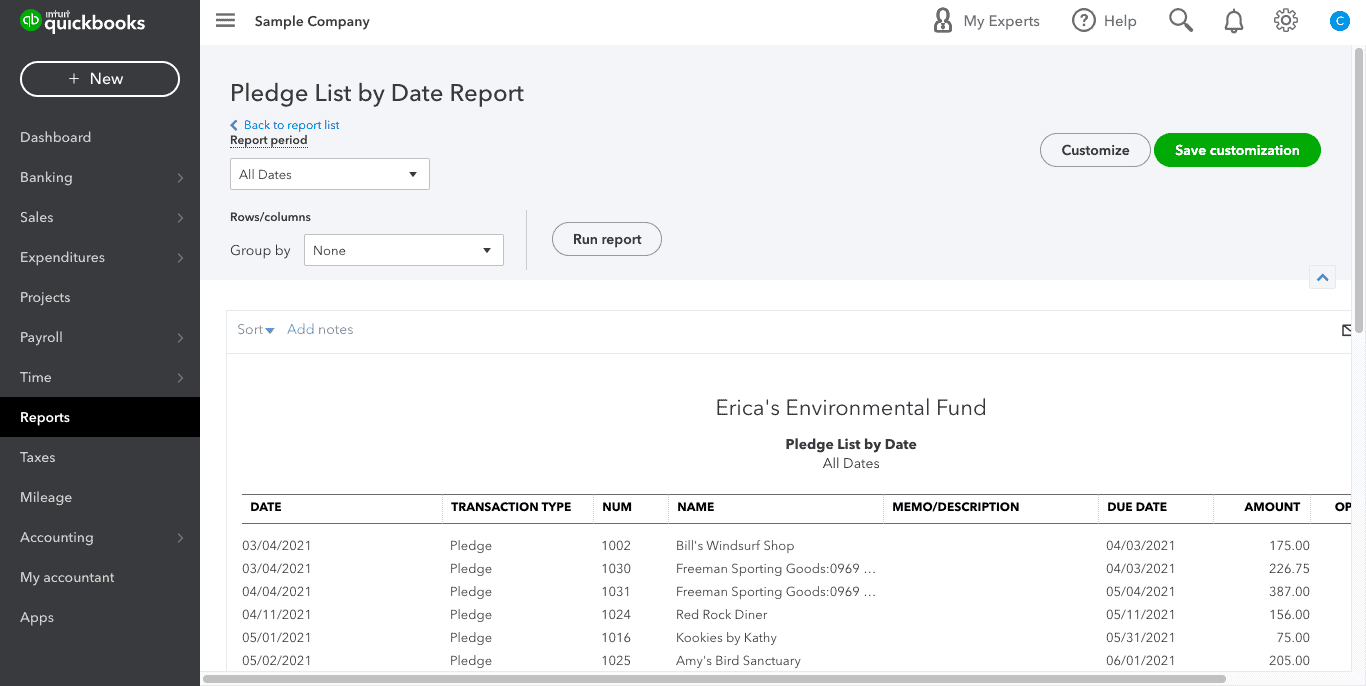Expand the Payroll menu arrow
The image size is (1366, 686).
[x=180, y=338]
